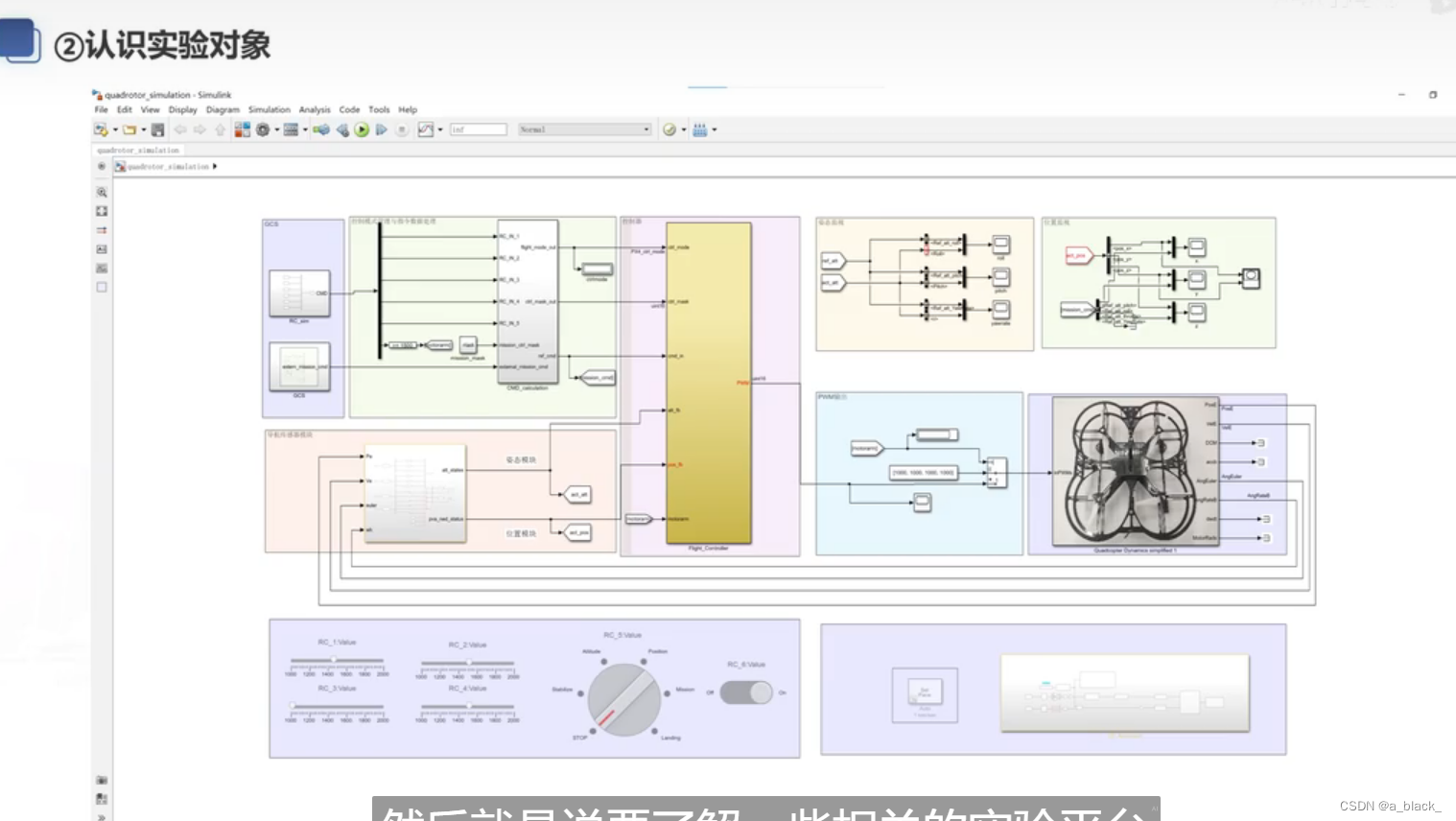Open the Edit menu
This screenshot has width=1456, height=821.
point(125,109)
